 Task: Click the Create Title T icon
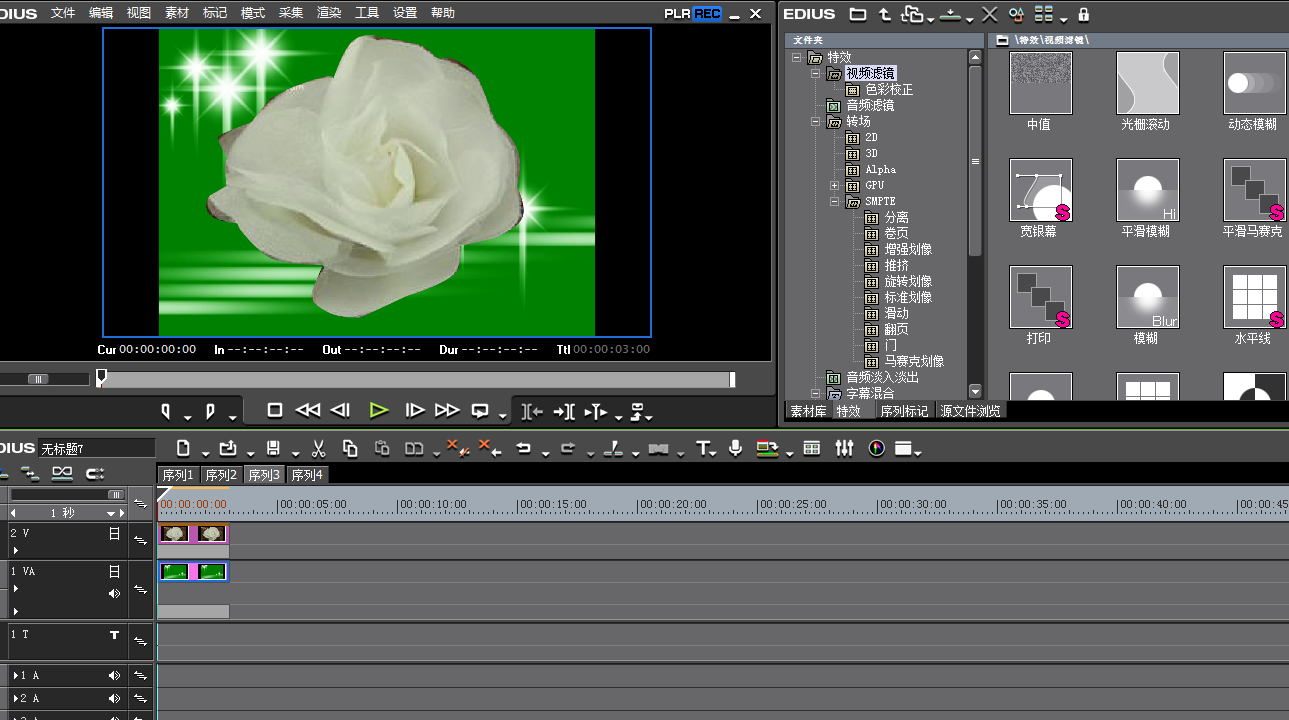tap(703, 449)
